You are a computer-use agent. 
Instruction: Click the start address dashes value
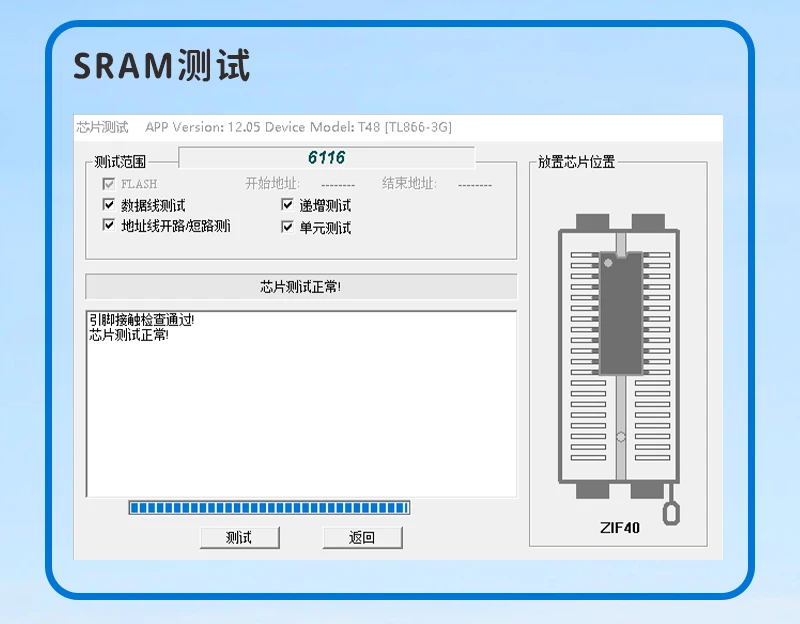(338, 185)
